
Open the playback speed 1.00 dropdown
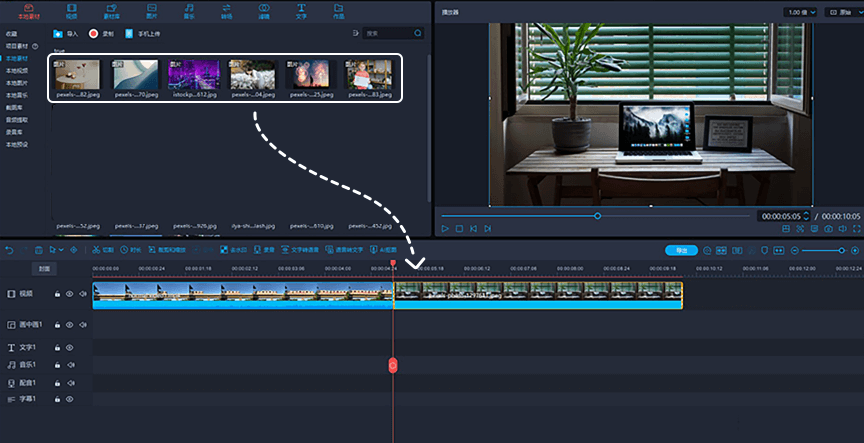tap(800, 12)
